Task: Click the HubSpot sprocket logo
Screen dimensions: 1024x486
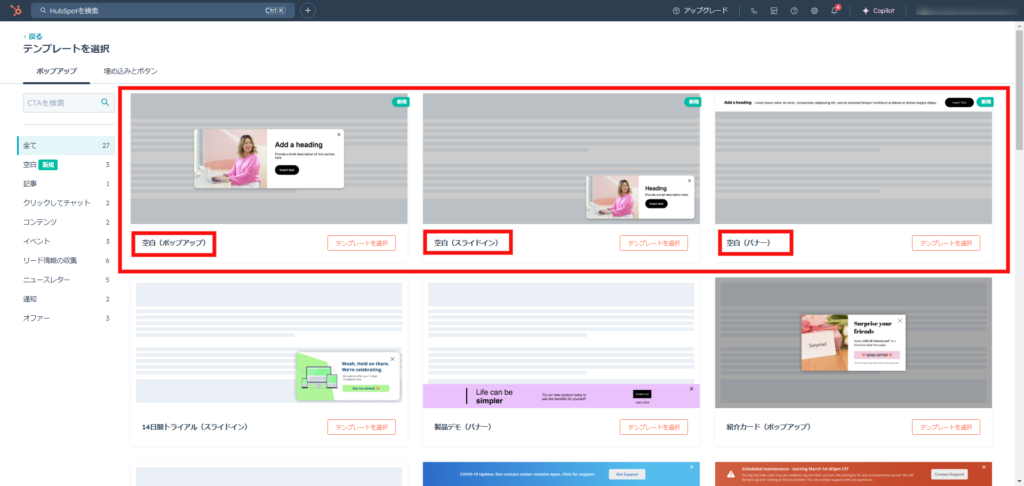Action: (x=15, y=10)
